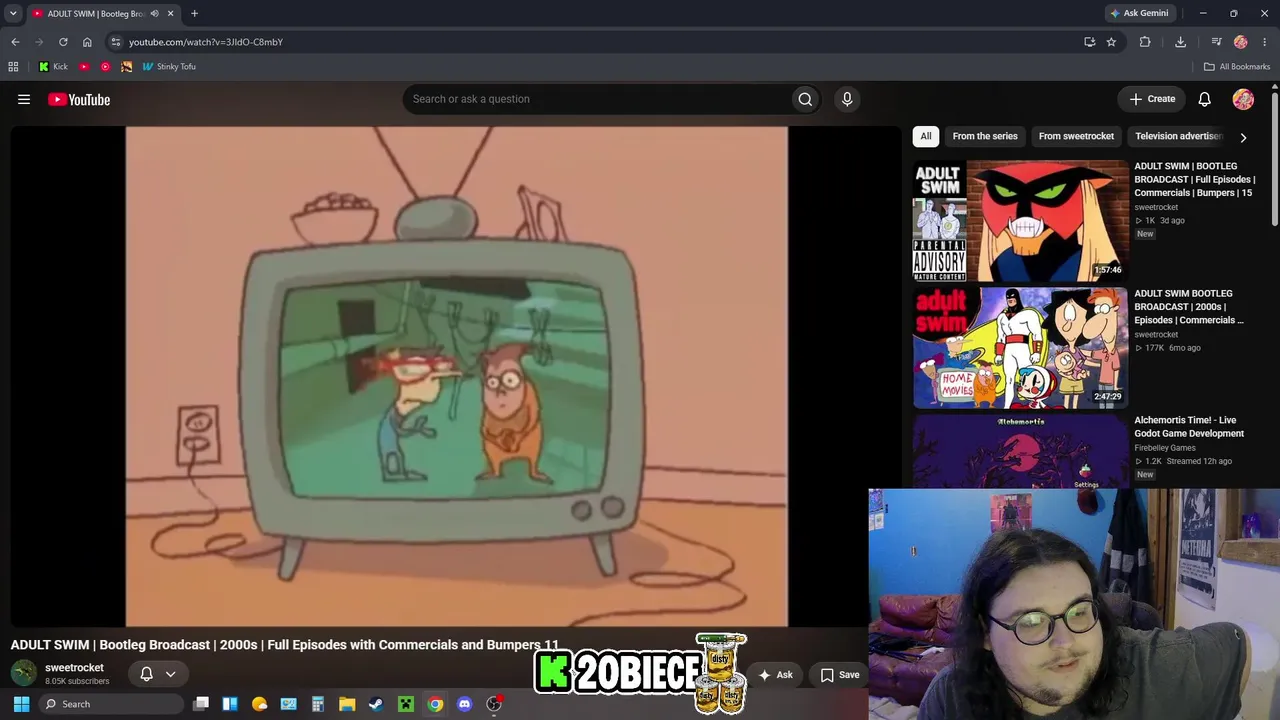The image size is (1280, 720).
Task: Open Chrome downloads
Action: click(1180, 42)
